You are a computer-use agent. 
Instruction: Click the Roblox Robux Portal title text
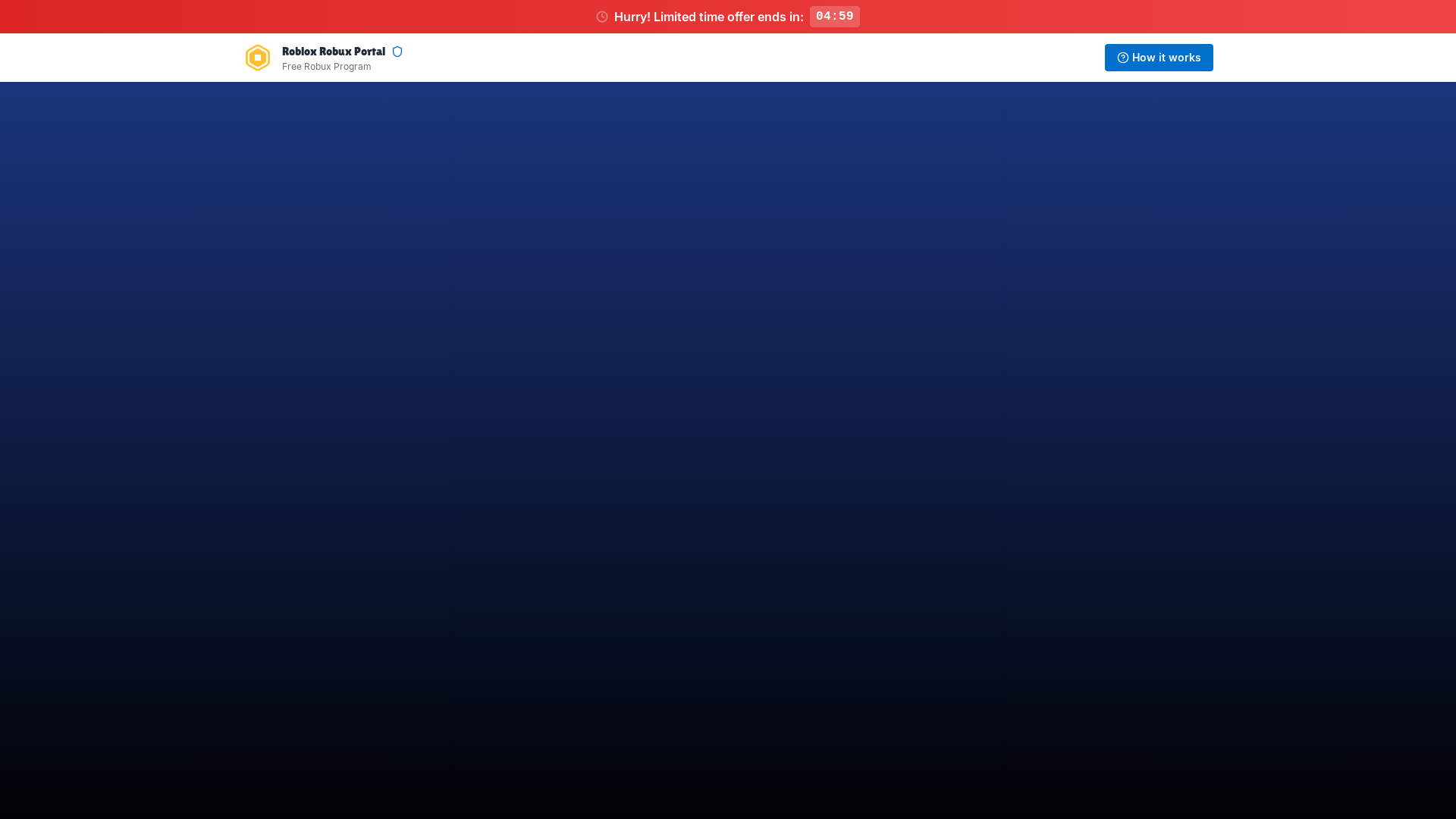click(x=334, y=52)
